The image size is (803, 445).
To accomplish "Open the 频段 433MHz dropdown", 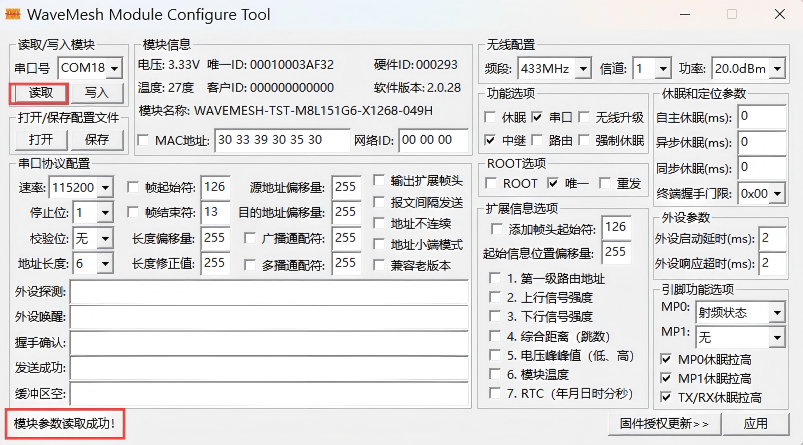I will pos(583,69).
